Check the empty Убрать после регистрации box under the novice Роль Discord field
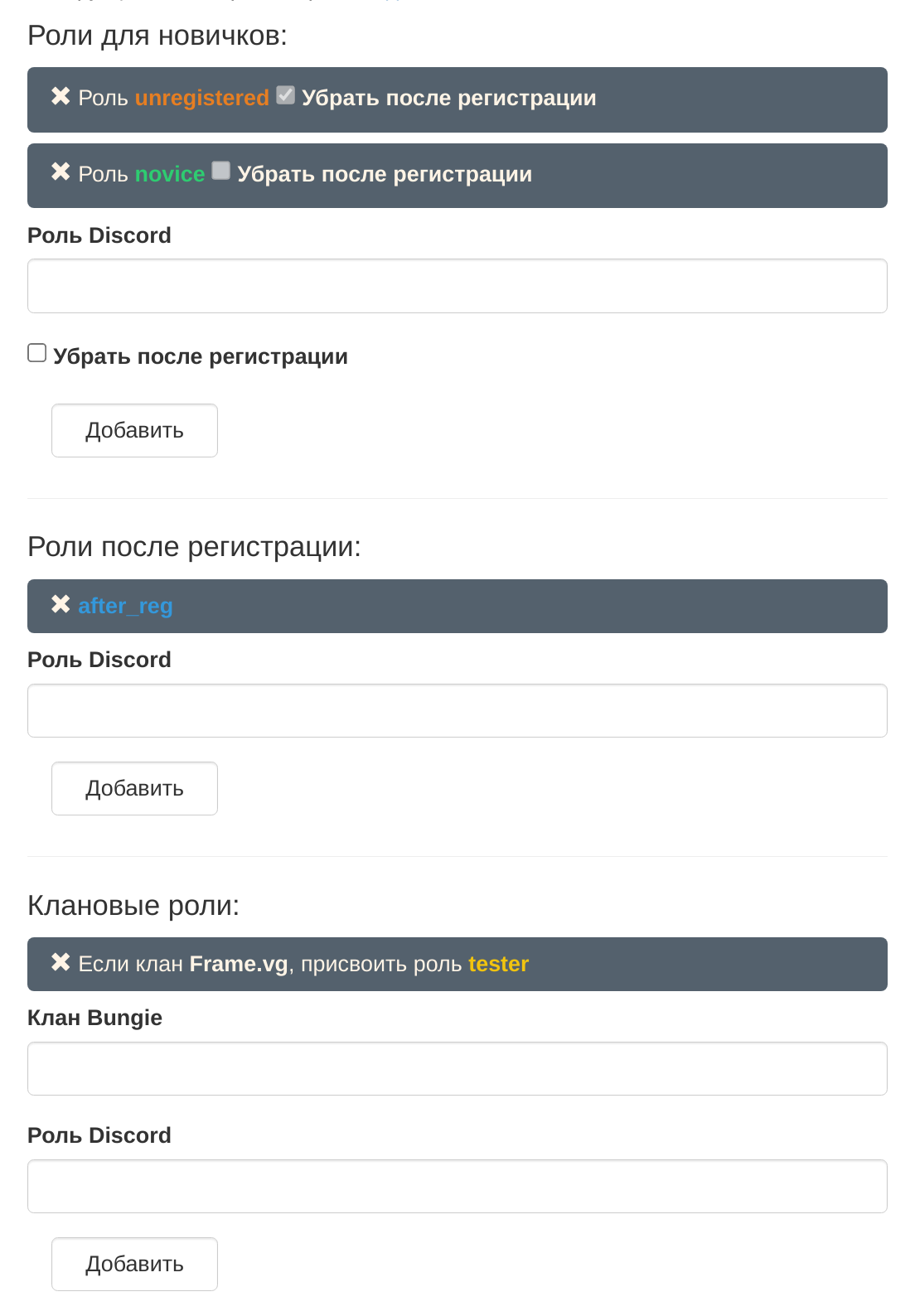Image resolution: width=915 pixels, height=1316 pixels. coord(36,353)
